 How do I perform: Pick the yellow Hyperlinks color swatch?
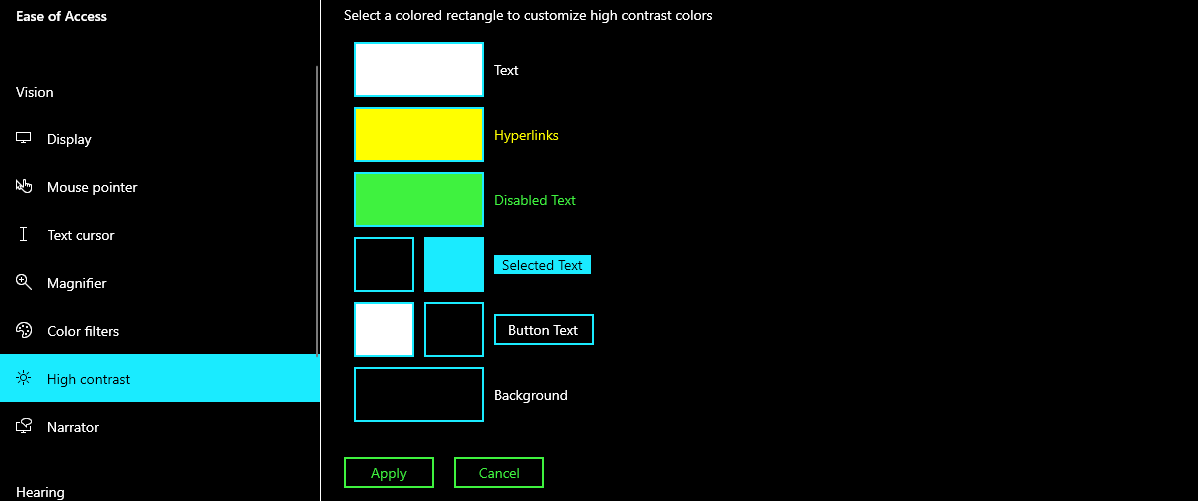[x=419, y=134]
